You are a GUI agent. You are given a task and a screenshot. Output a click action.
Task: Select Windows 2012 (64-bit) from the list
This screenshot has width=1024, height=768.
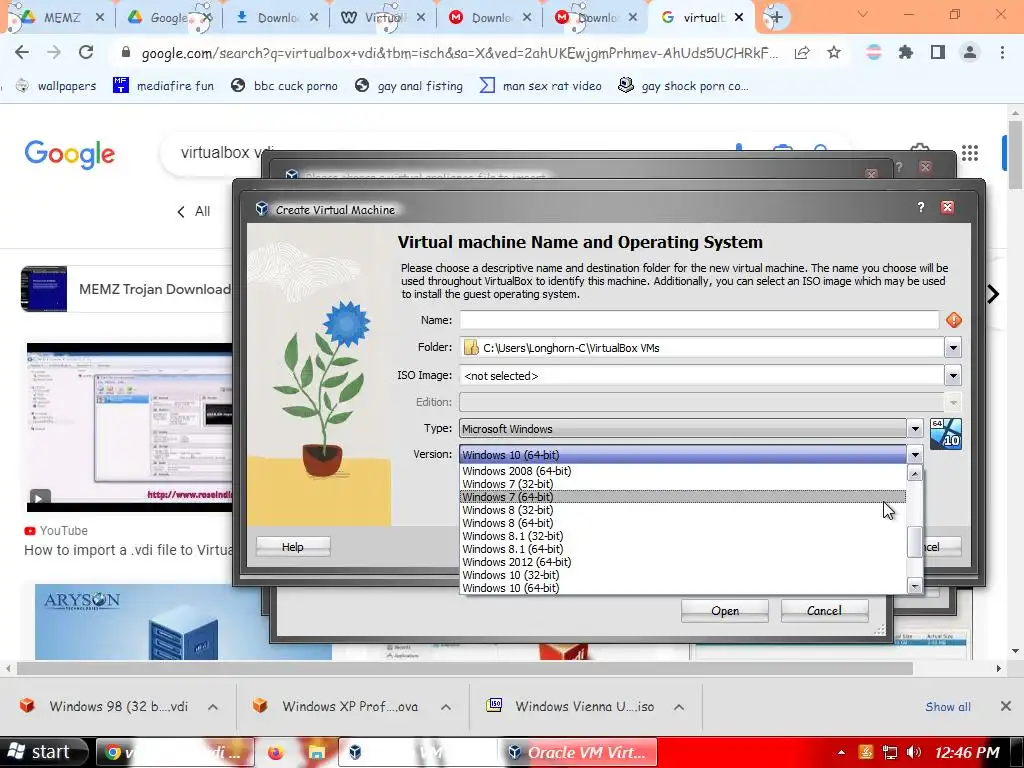683,562
